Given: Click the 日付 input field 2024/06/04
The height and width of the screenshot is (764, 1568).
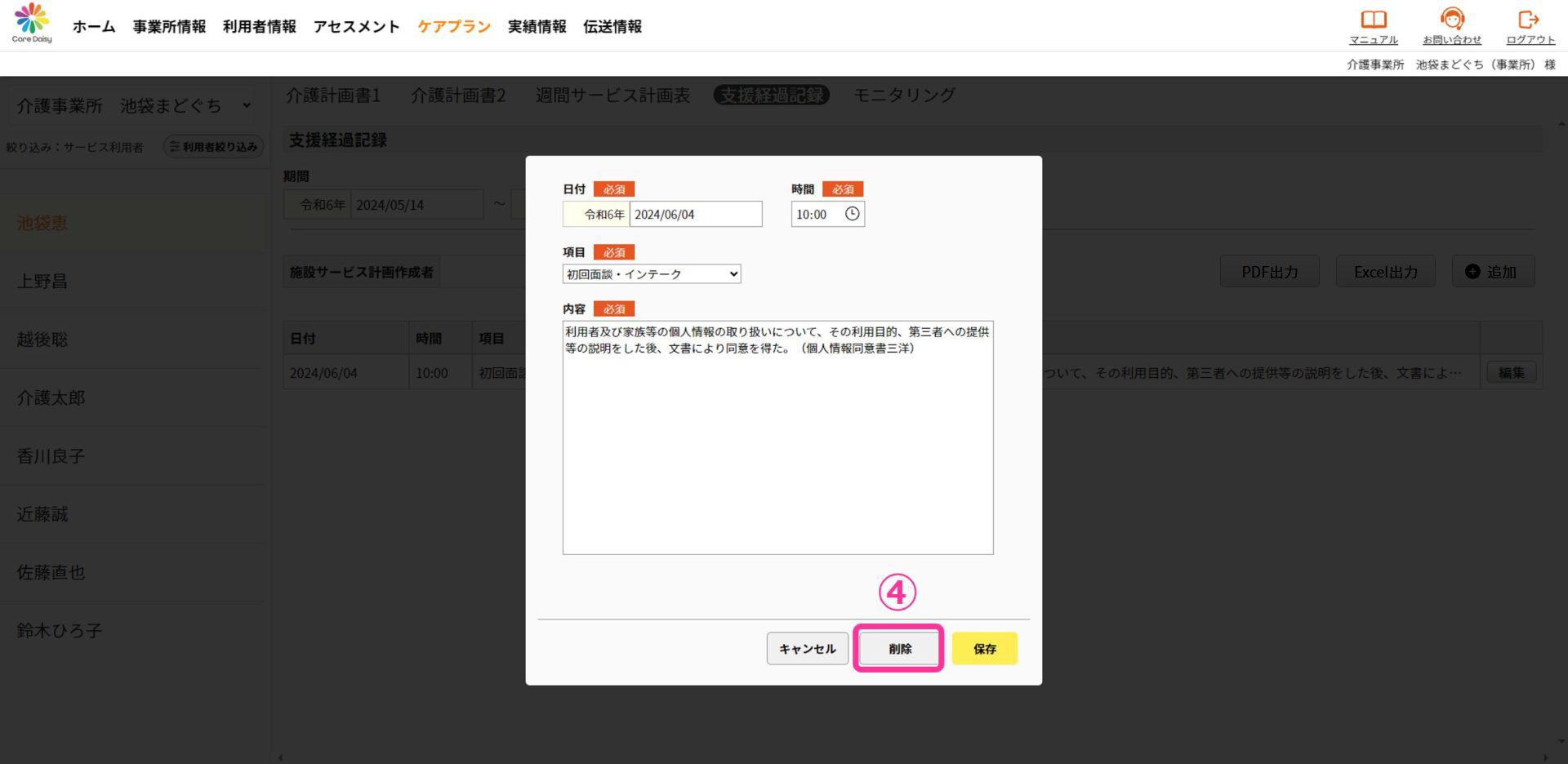Looking at the screenshot, I should click(695, 215).
